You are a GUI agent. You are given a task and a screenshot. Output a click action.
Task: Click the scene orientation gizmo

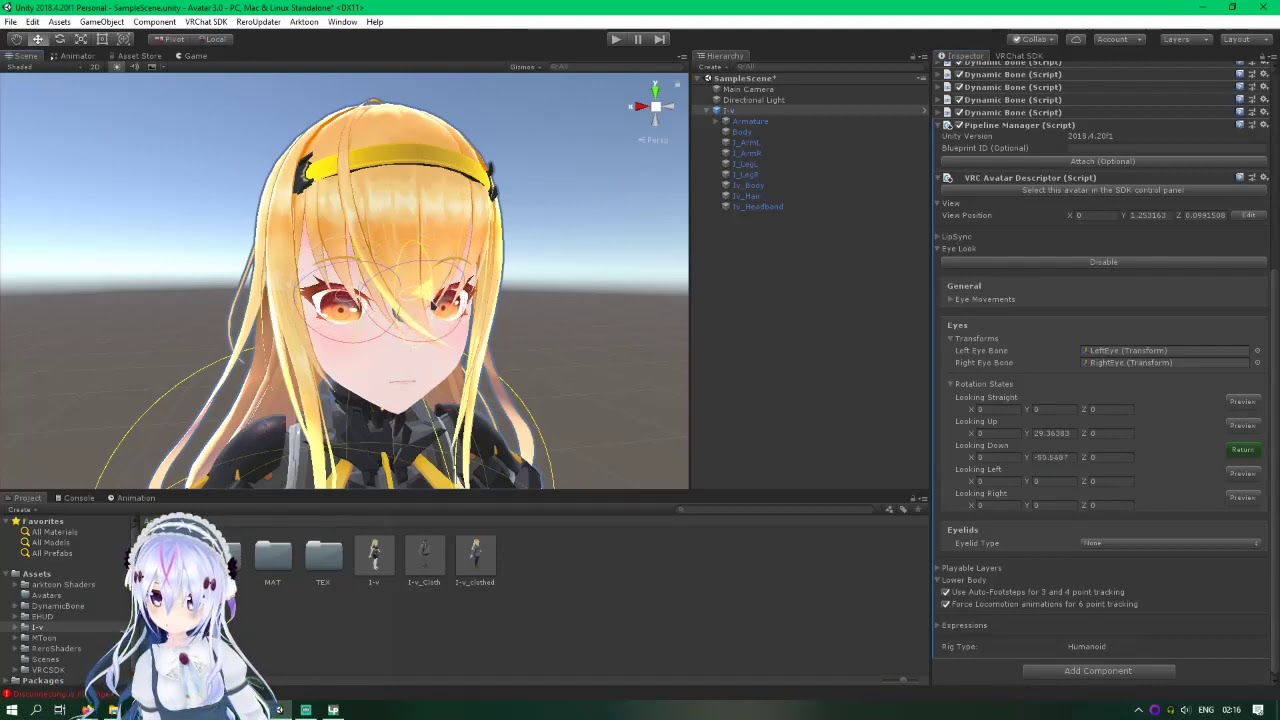point(655,105)
